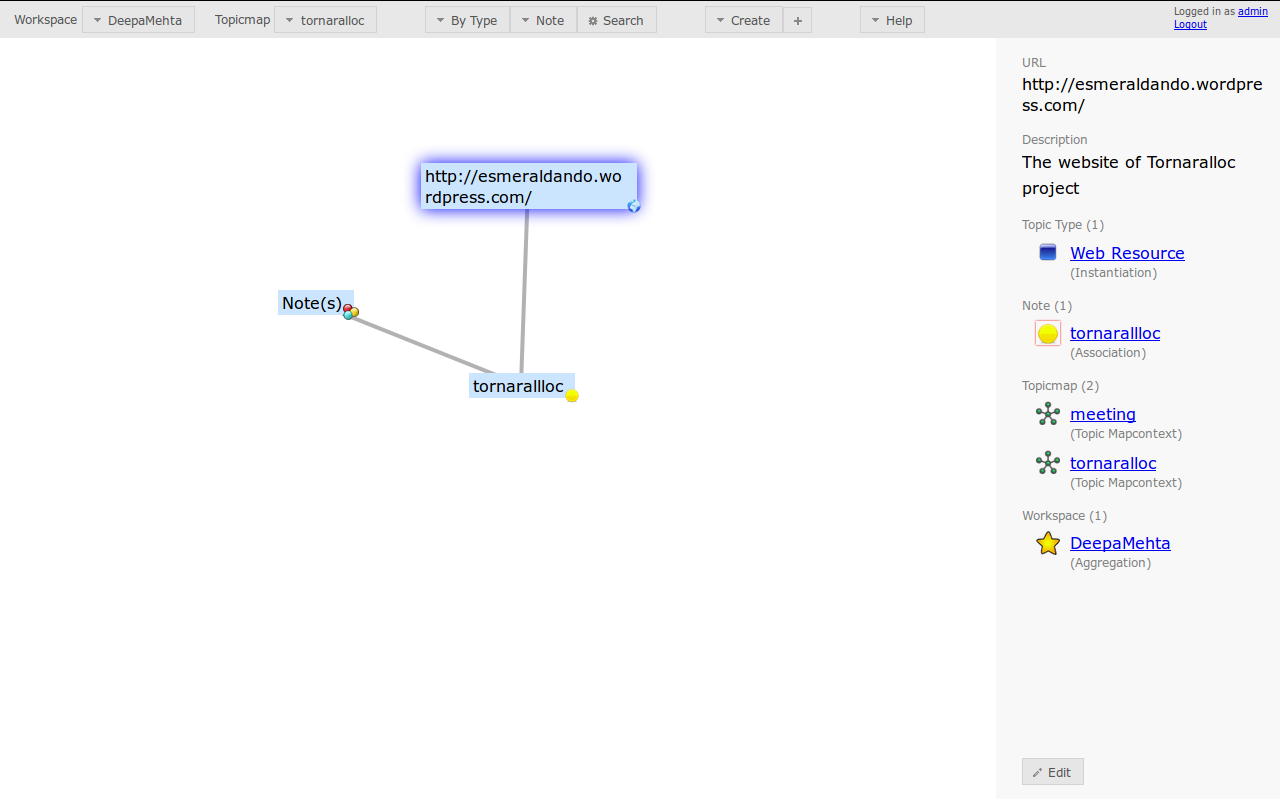Screen dimensions: 1280x800
Task: Click the description 'The website of Tornaralloc project'
Action: (x=1129, y=175)
